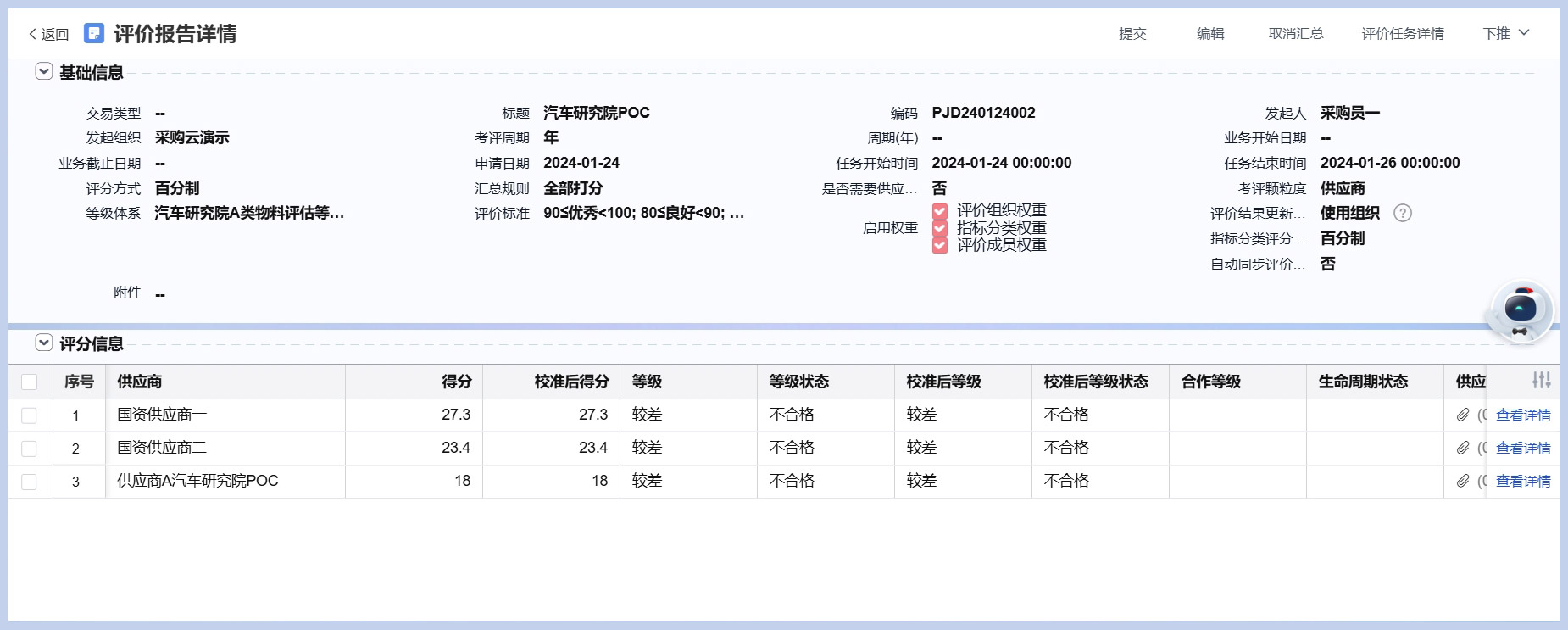Click the 取消汇总 toolbar item
The width and height of the screenshot is (1568, 630).
[1296, 33]
